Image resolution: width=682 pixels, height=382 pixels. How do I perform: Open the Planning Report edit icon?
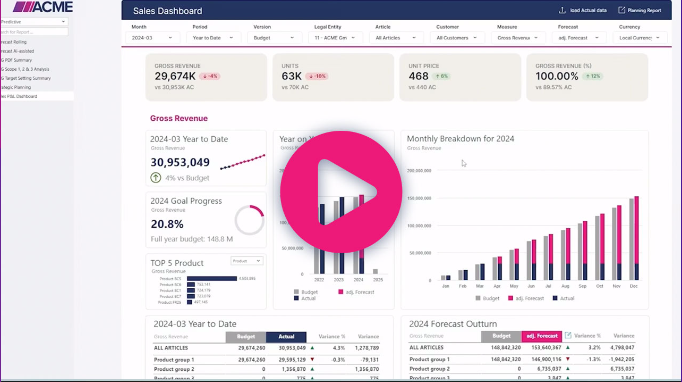[622, 10]
